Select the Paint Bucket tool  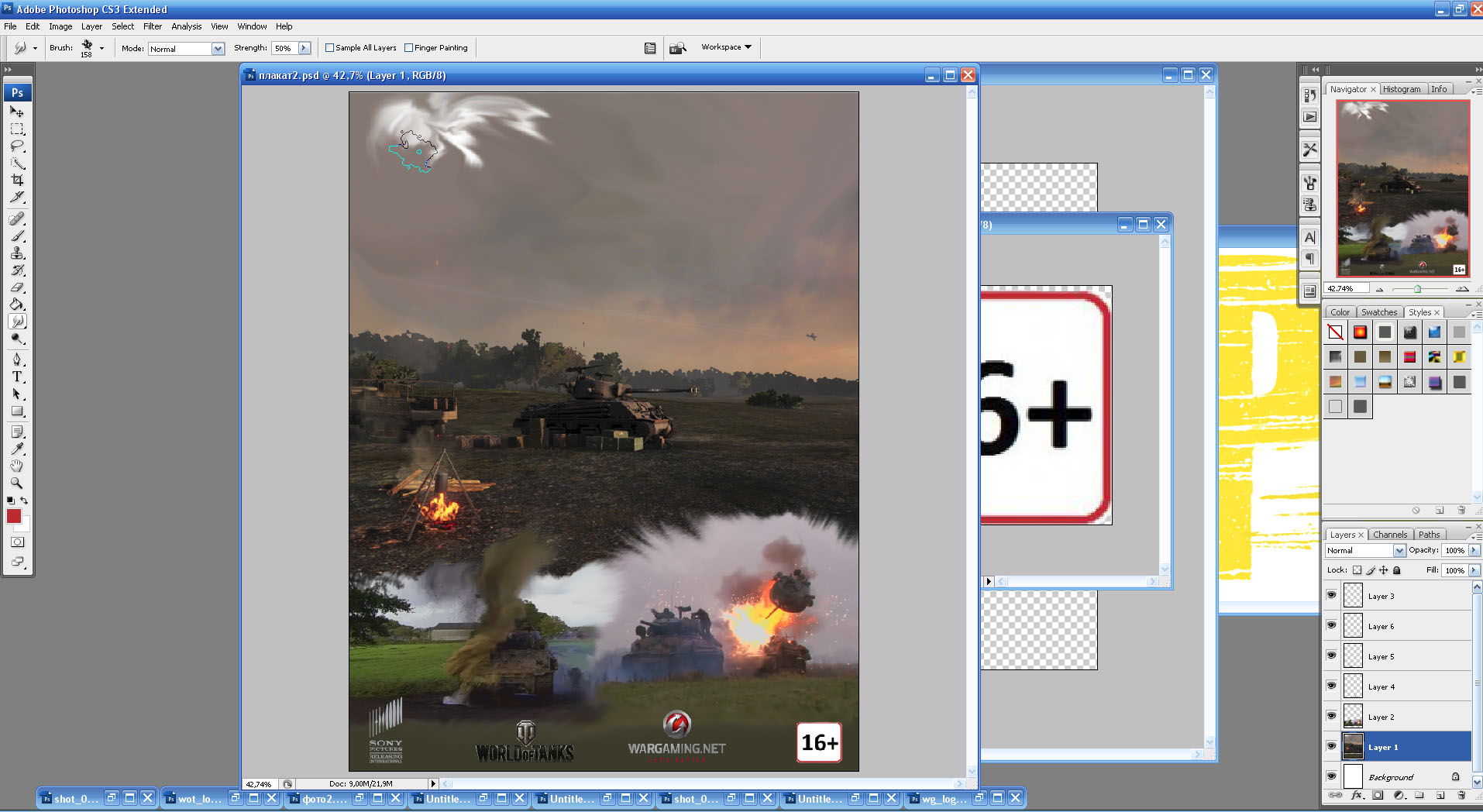(17, 304)
